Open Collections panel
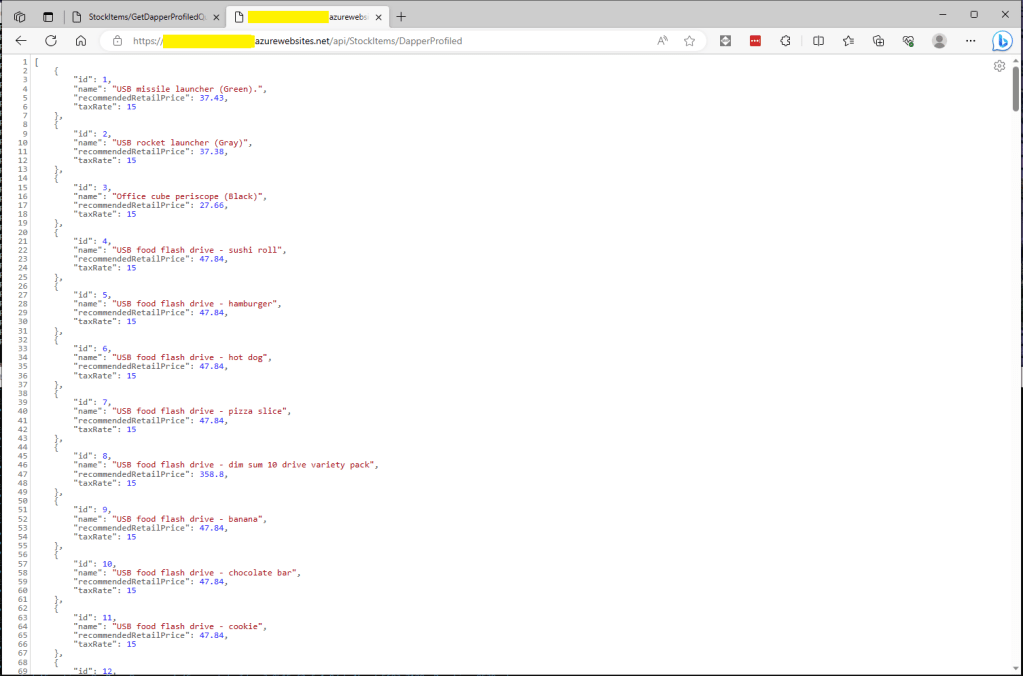The height and width of the screenshot is (676, 1023). click(878, 41)
